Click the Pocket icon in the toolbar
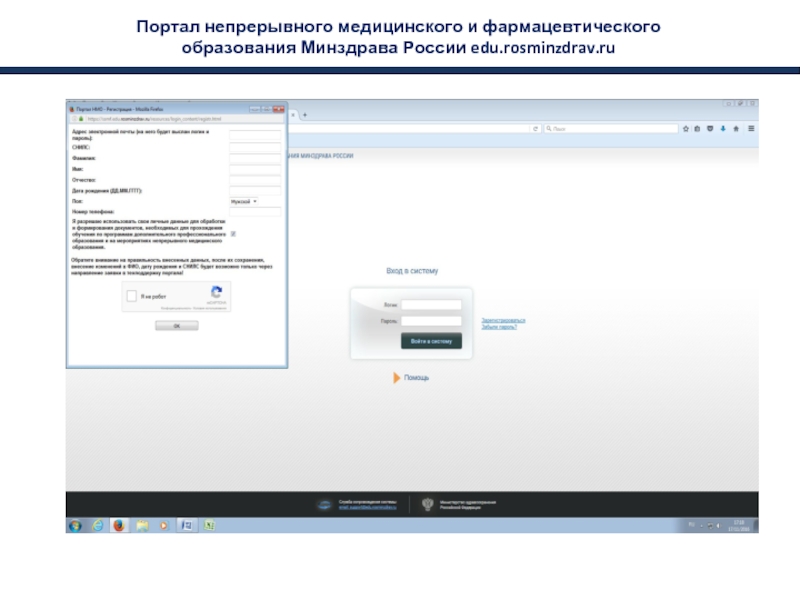Image resolution: width=800 pixels, height=600 pixels. 709,129
